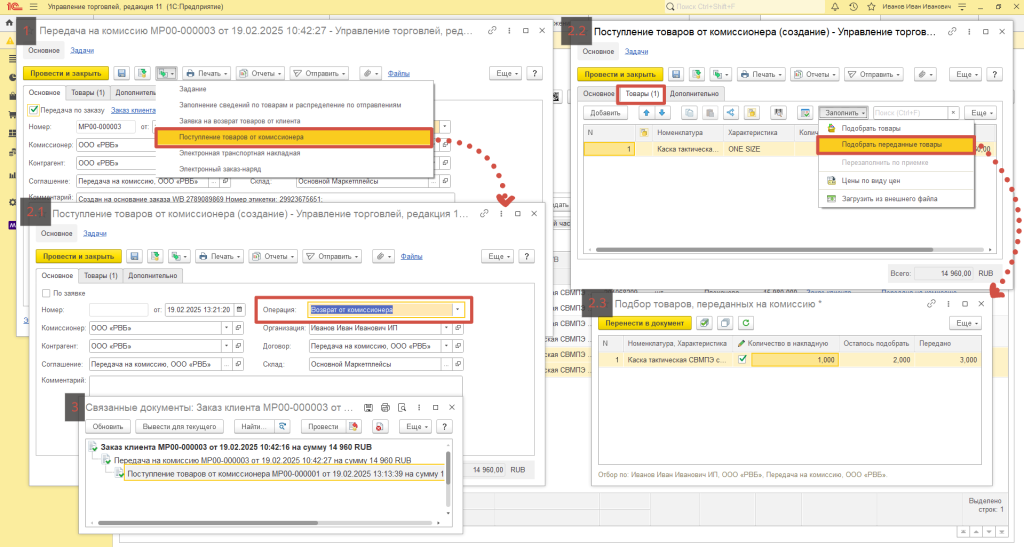The image size is (1024, 547).
Task: Uncheck all rows icon in Подбор товаров window
Action: 725,323
